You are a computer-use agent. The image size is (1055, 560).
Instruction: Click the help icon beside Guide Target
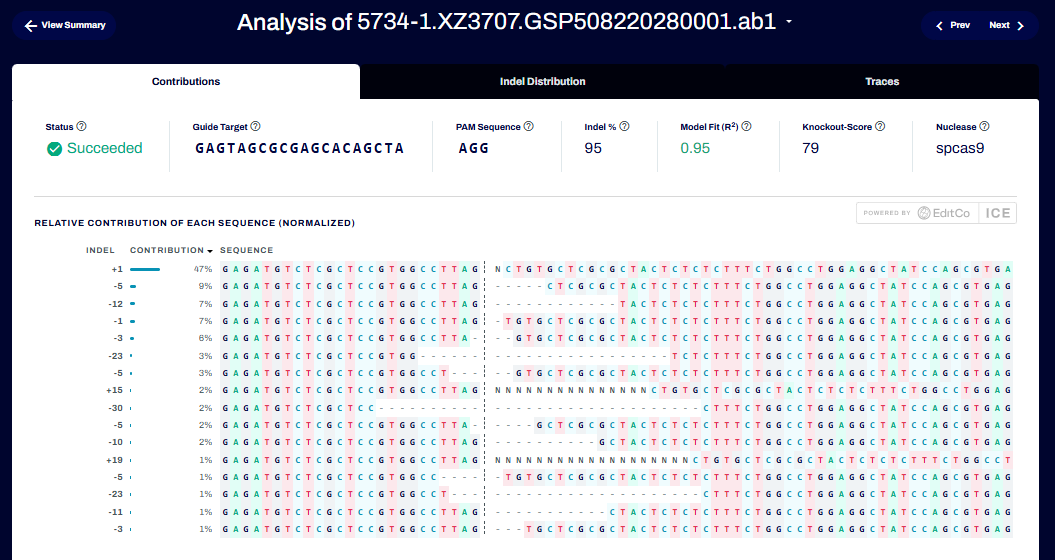[x=256, y=127]
